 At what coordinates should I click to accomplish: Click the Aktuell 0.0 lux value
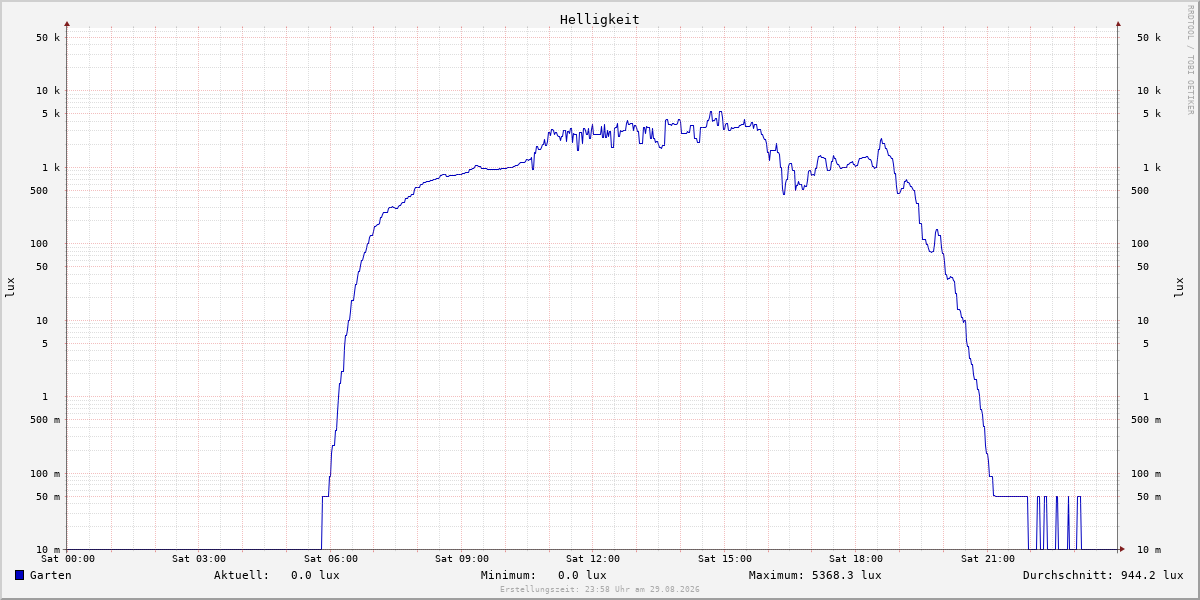[315, 575]
